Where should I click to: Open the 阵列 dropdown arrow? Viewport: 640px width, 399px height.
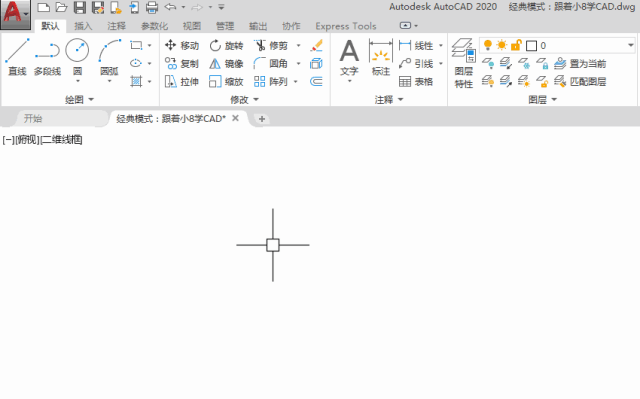[x=296, y=82]
